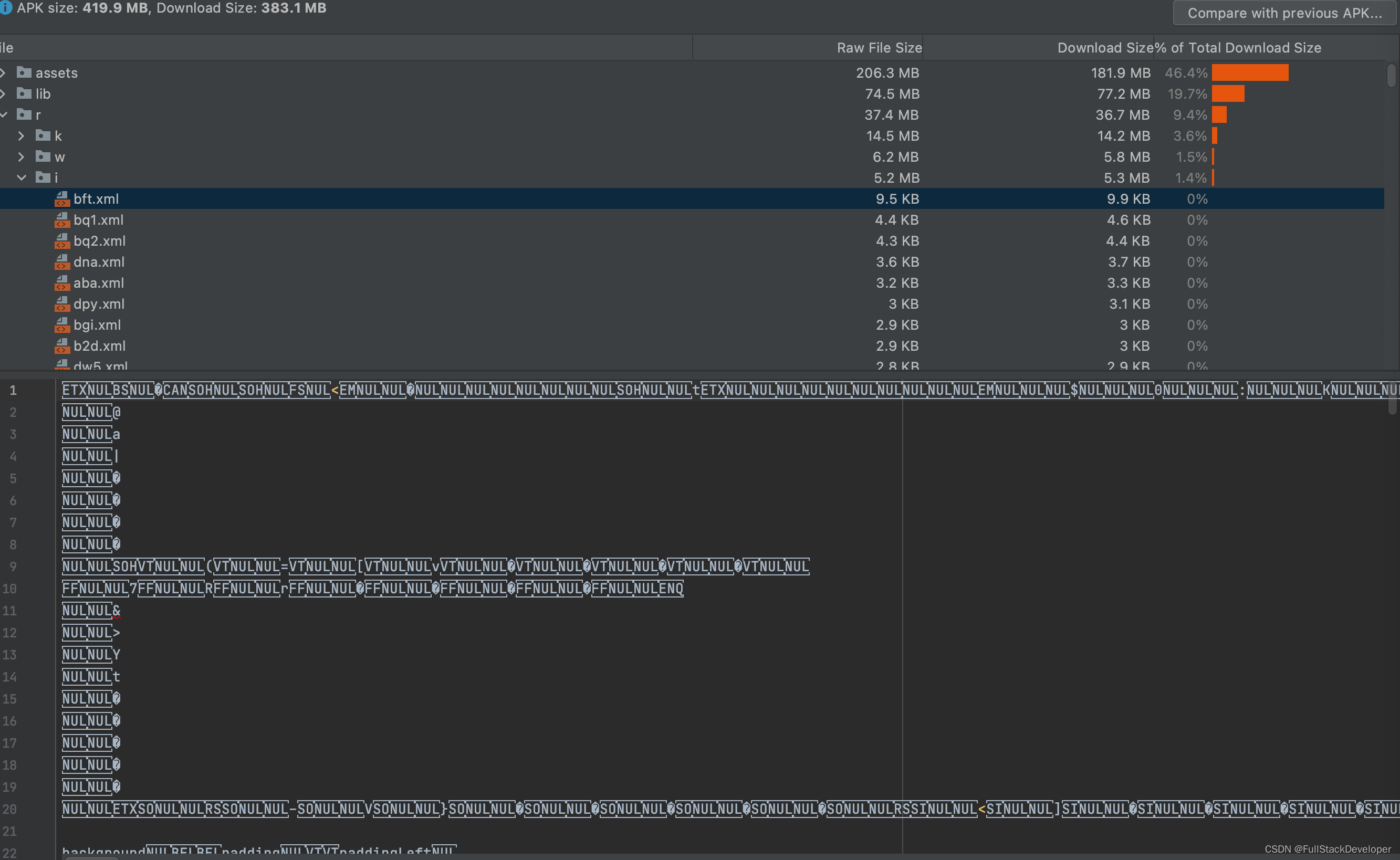Viewport: 1400px width, 860px height.
Task: Collapse the i subfolder chevron
Action: tap(21, 178)
